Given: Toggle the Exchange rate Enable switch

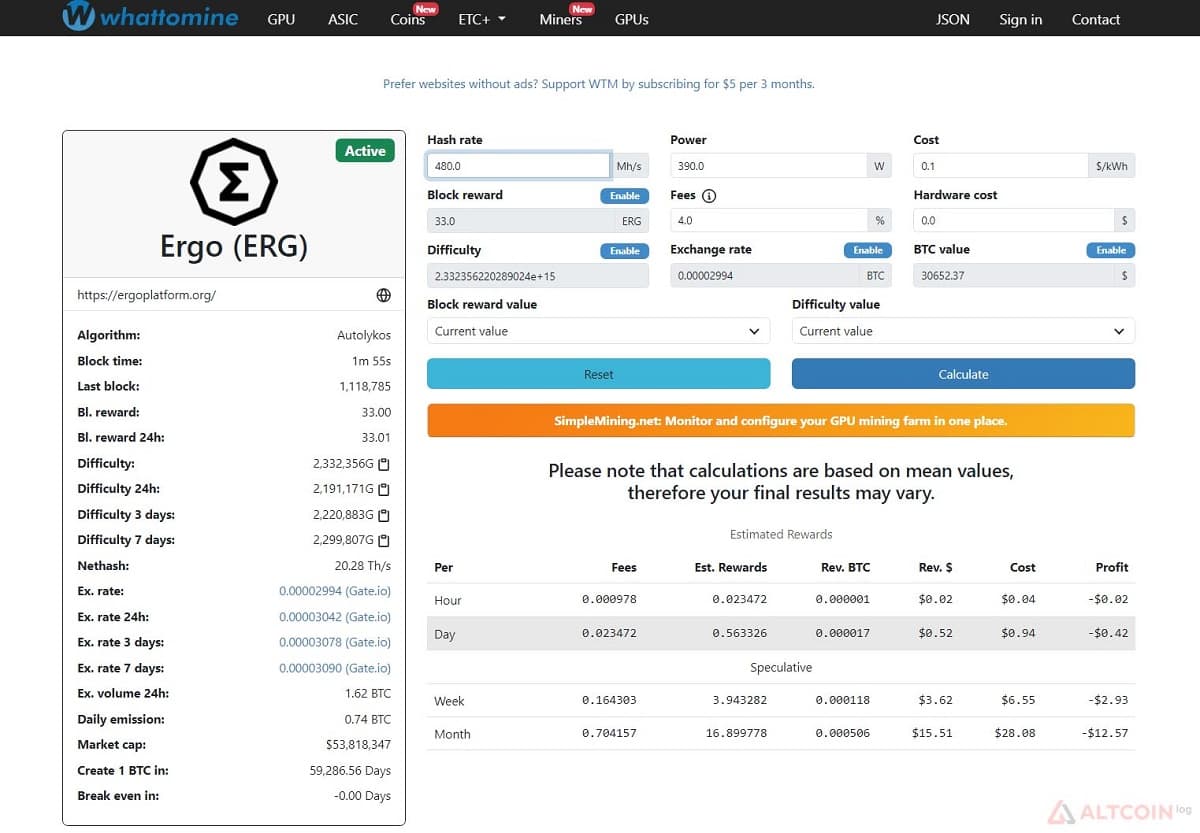Looking at the screenshot, I should pyautogui.click(x=868, y=250).
